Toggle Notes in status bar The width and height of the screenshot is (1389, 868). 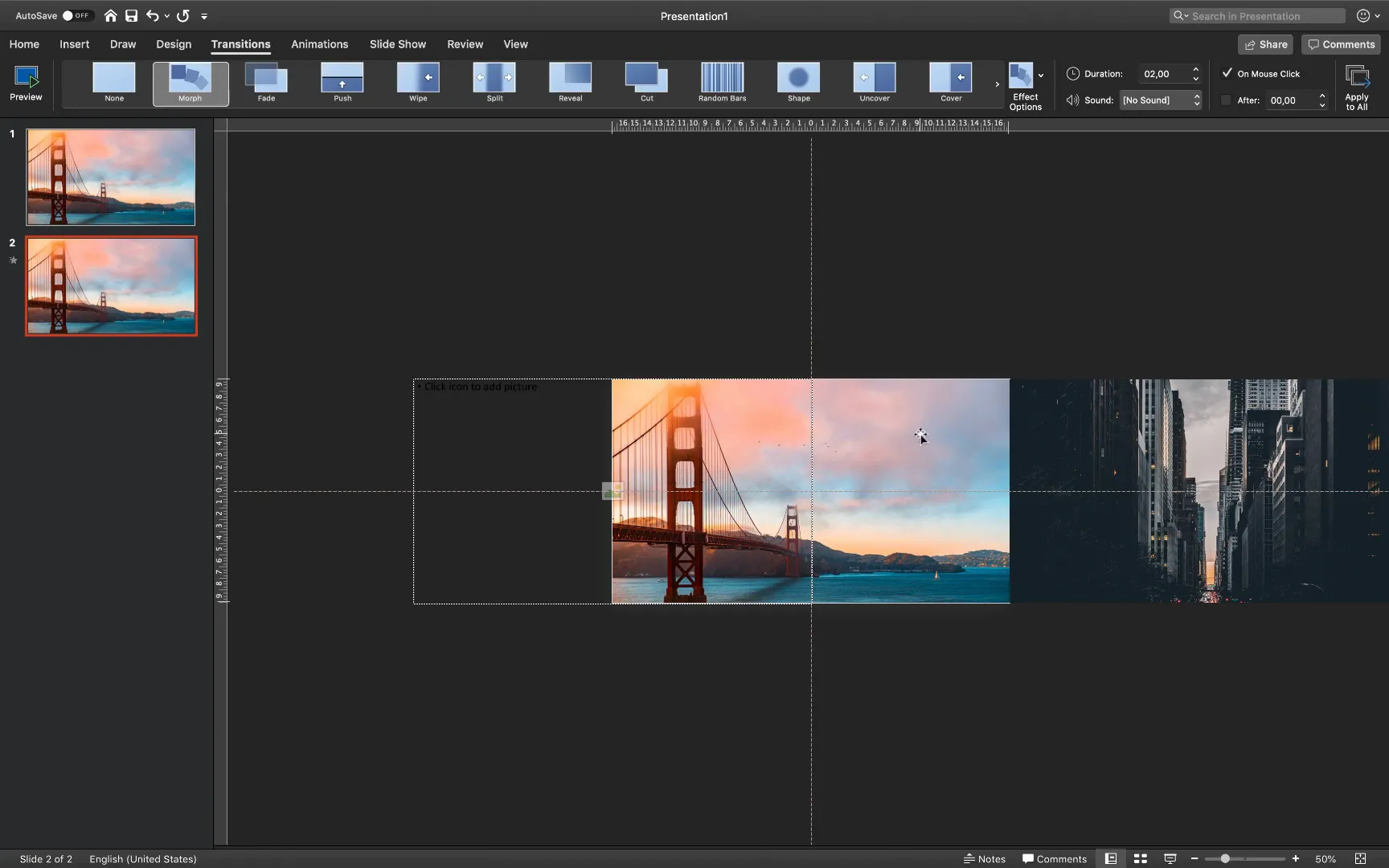(x=985, y=858)
